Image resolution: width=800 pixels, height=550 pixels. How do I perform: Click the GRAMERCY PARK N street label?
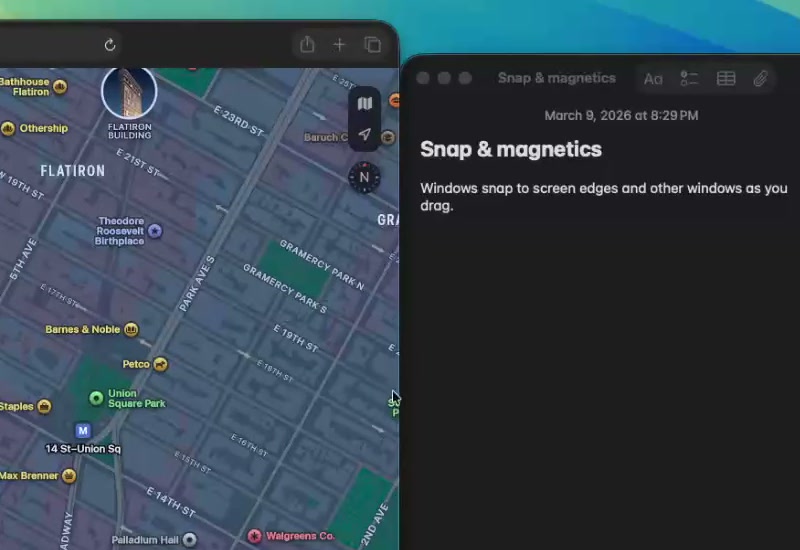point(322,265)
